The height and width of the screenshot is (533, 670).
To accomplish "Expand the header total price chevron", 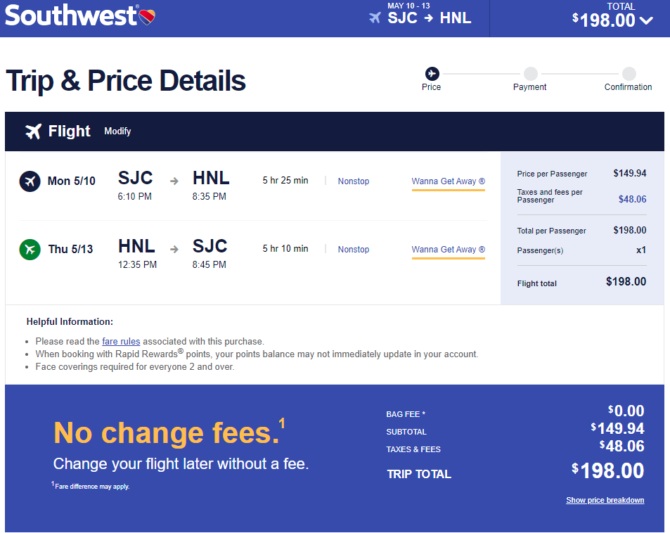I will [x=646, y=21].
